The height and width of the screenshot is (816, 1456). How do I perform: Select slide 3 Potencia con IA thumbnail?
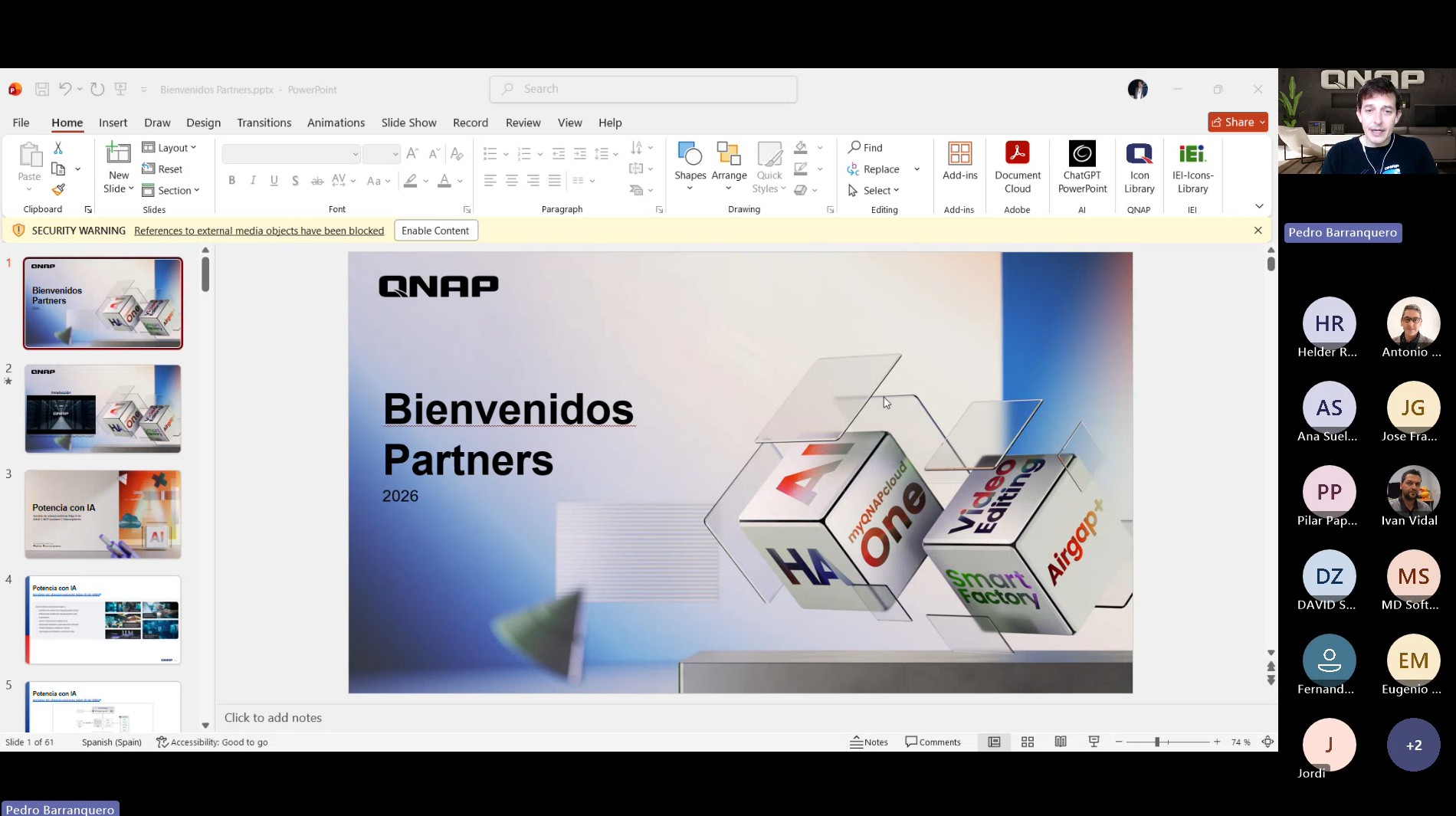click(103, 514)
